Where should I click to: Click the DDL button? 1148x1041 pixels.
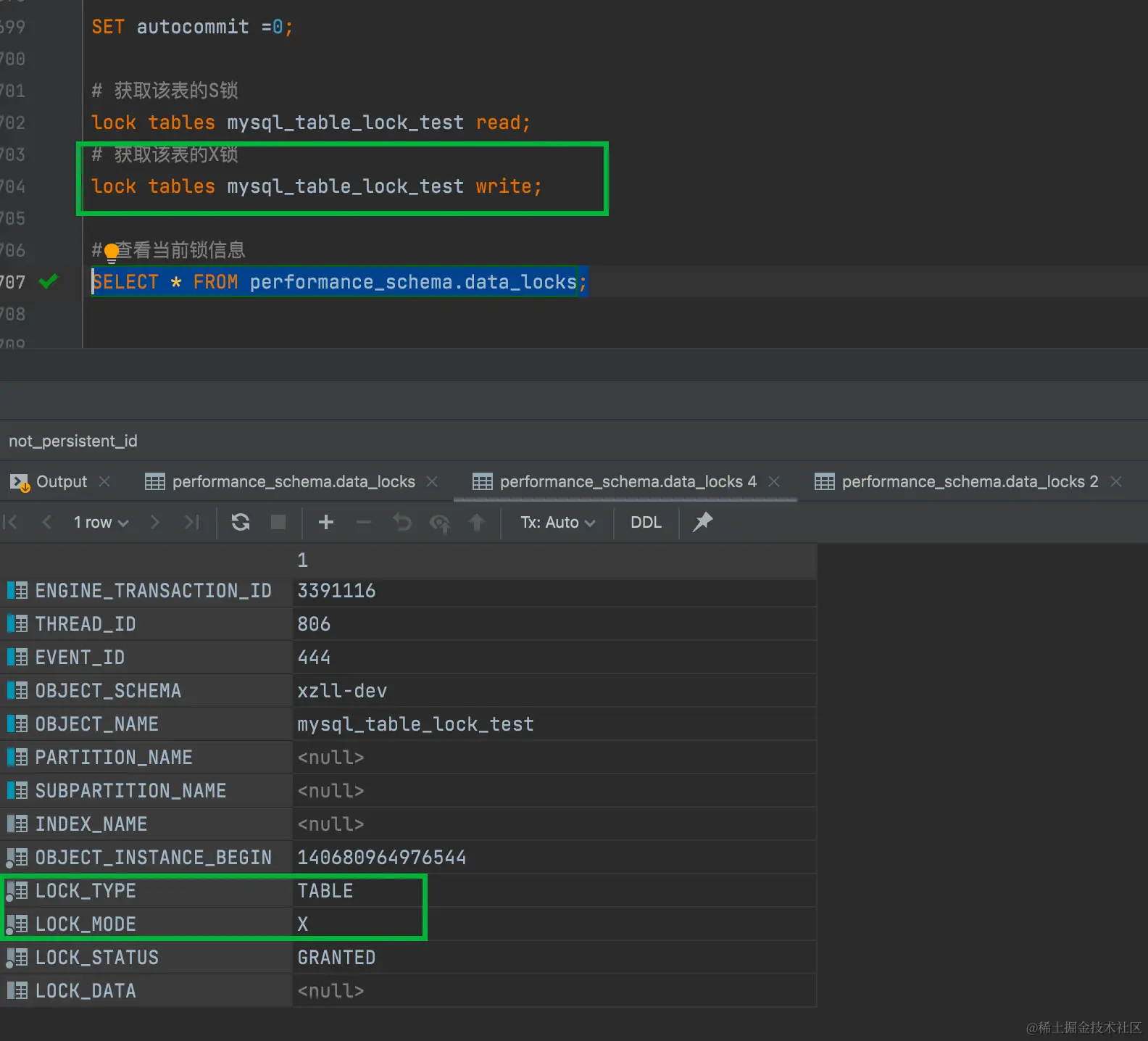pyautogui.click(x=646, y=522)
